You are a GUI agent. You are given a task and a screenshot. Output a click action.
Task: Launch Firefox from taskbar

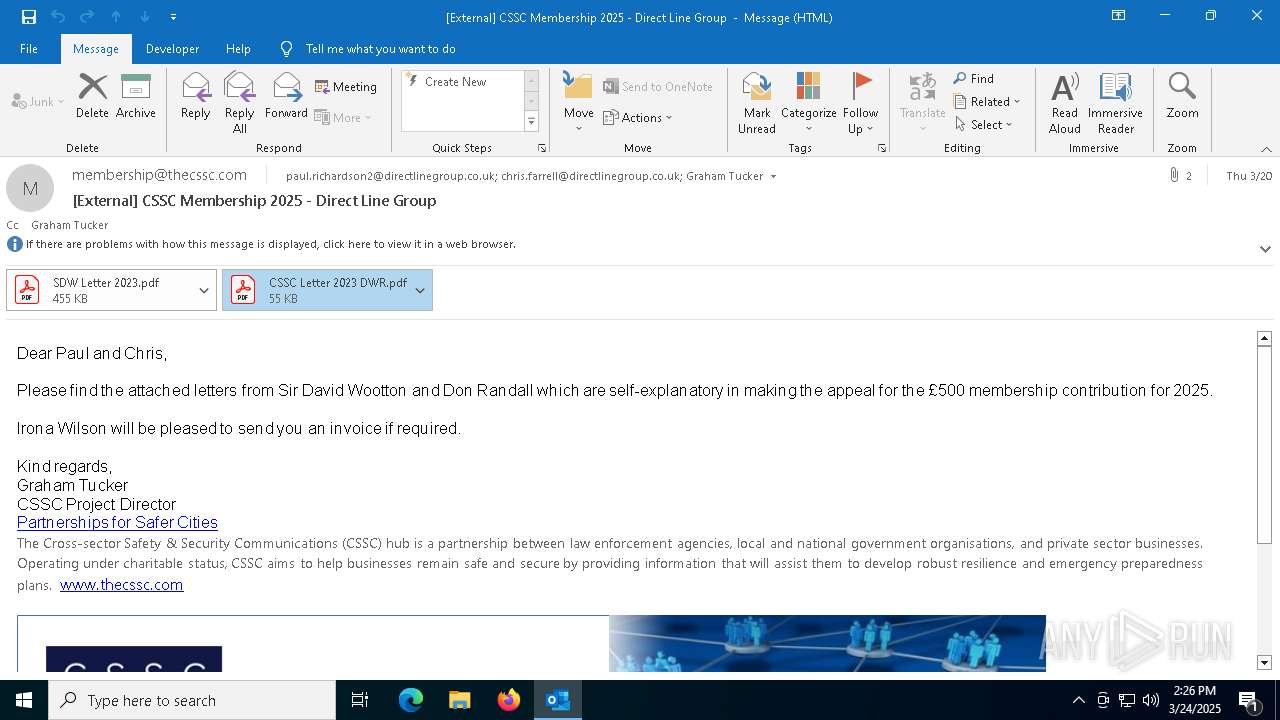509,700
